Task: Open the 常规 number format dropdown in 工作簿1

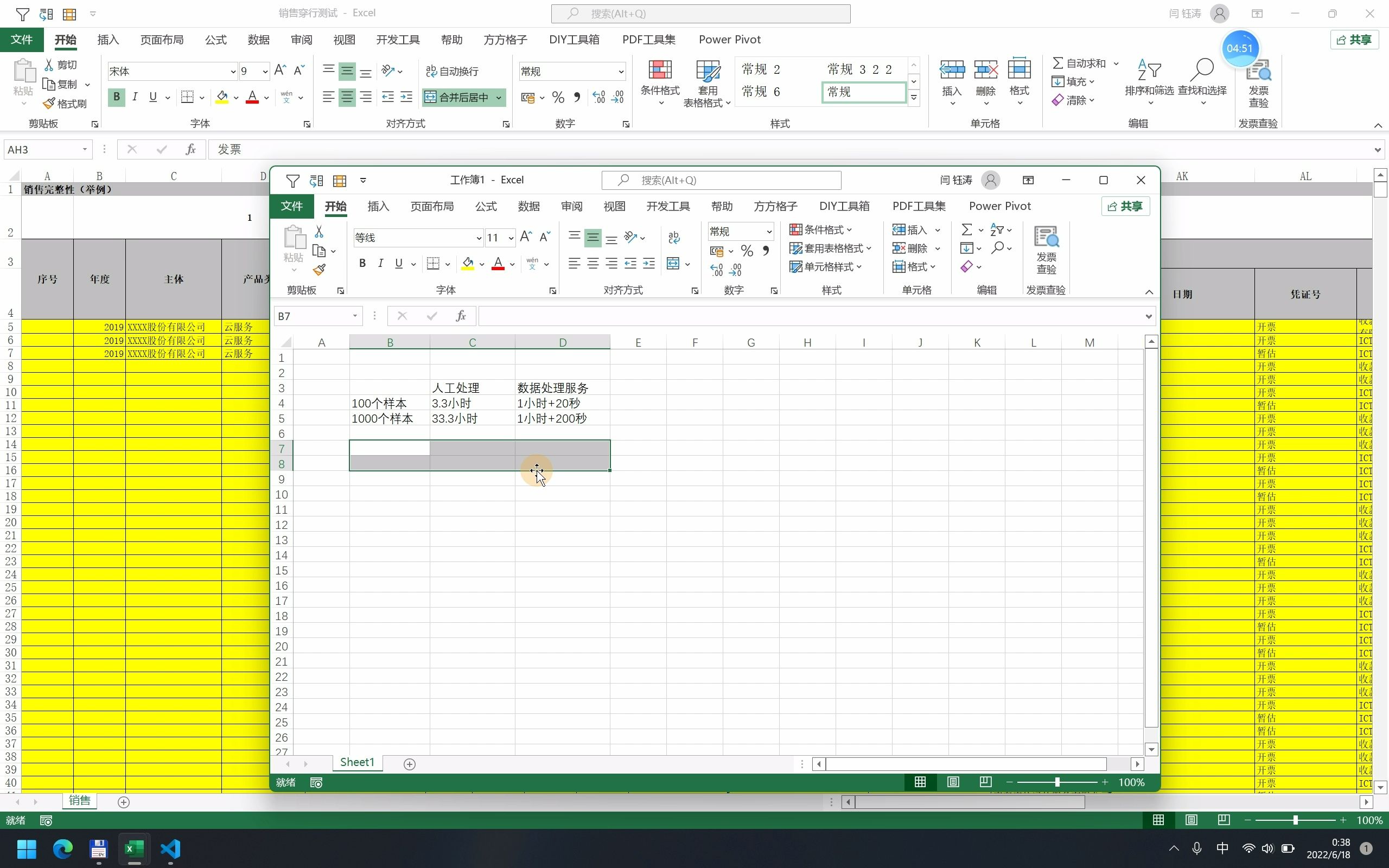Action: (769, 231)
